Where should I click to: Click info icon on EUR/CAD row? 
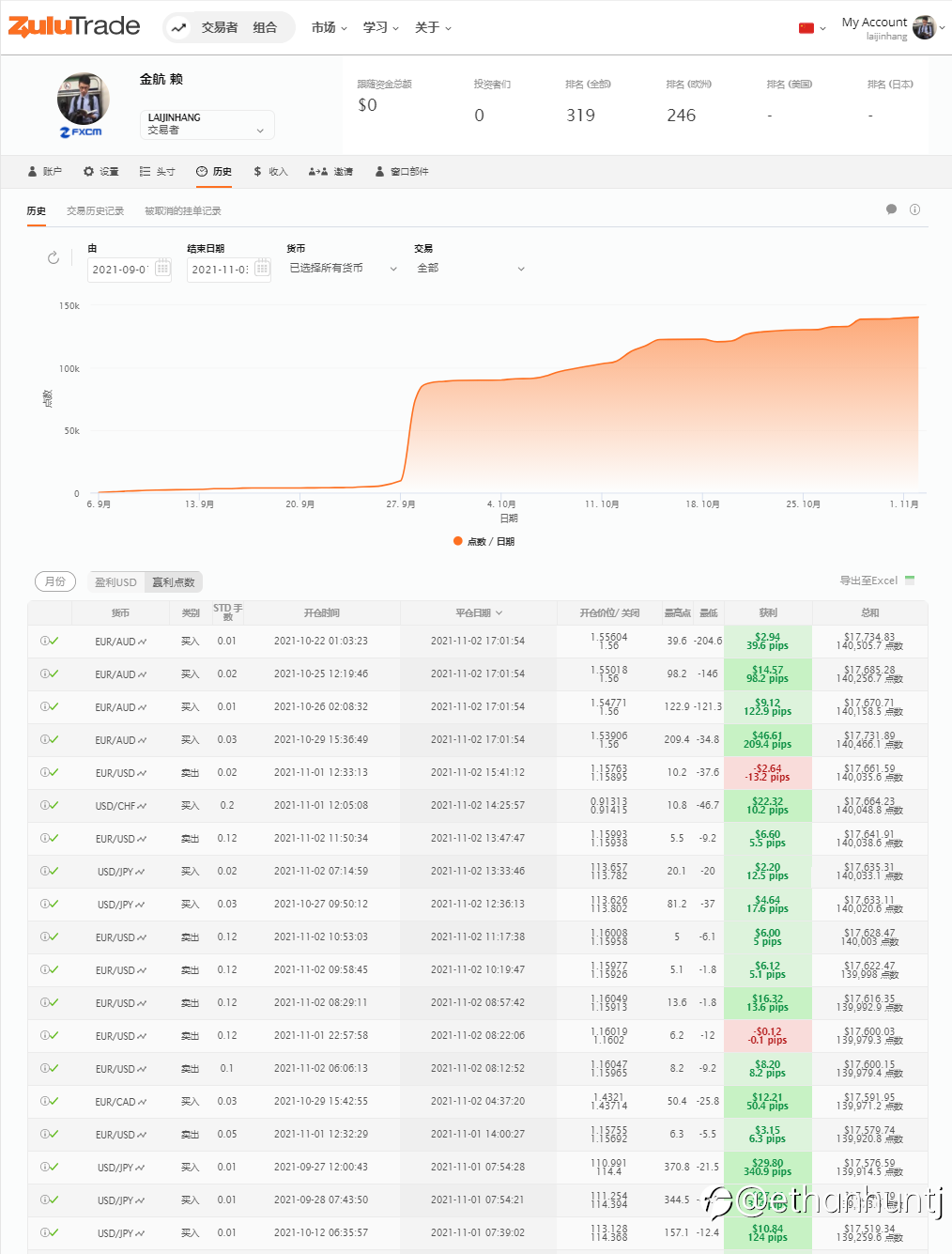point(44,1101)
